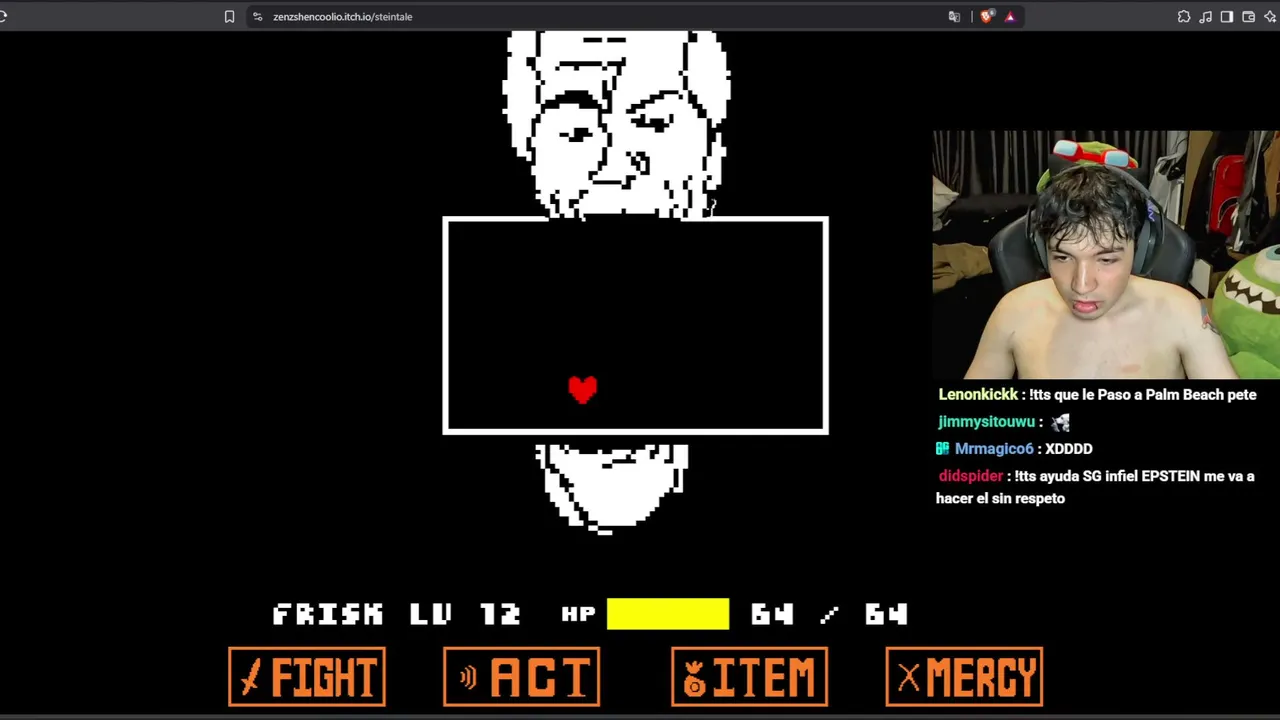
Task: Click the username didspider in chat
Action: (970, 476)
